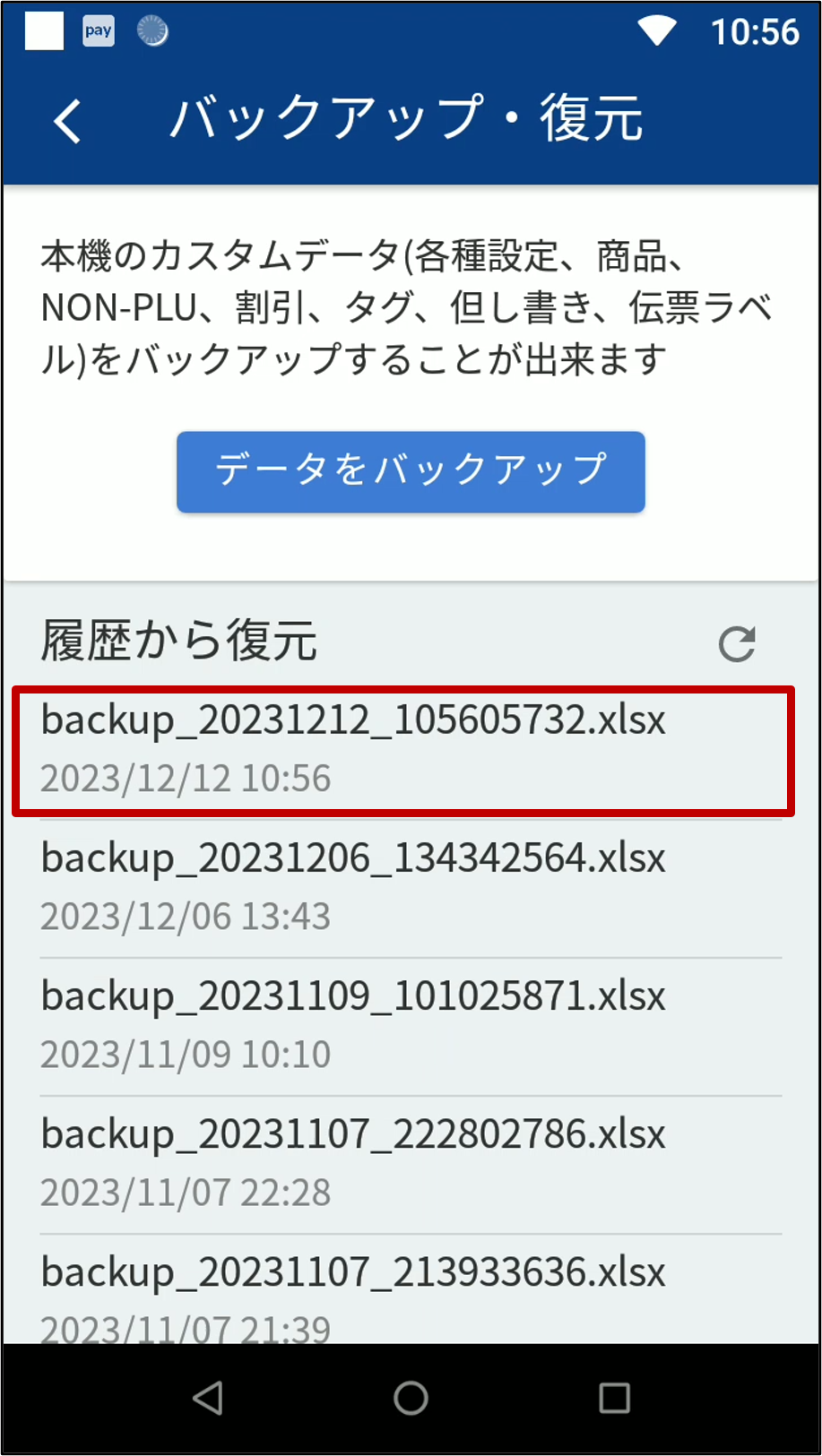Click the データをバックアップ button
The width and height of the screenshot is (822, 1456).
[411, 472]
